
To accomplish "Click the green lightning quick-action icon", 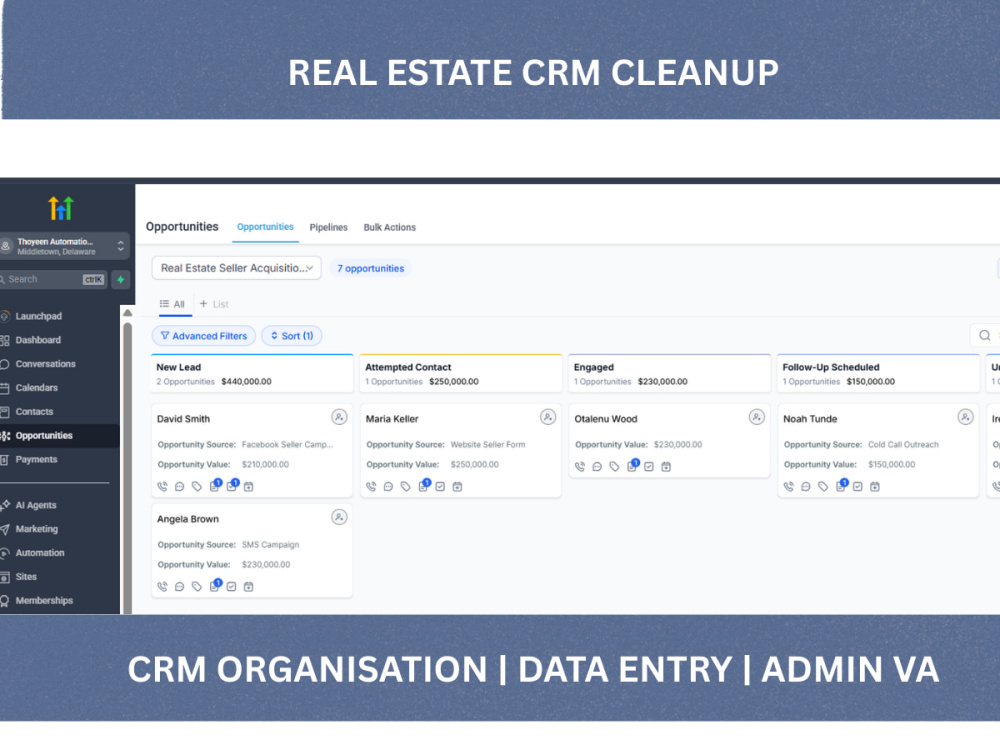I will point(121,279).
